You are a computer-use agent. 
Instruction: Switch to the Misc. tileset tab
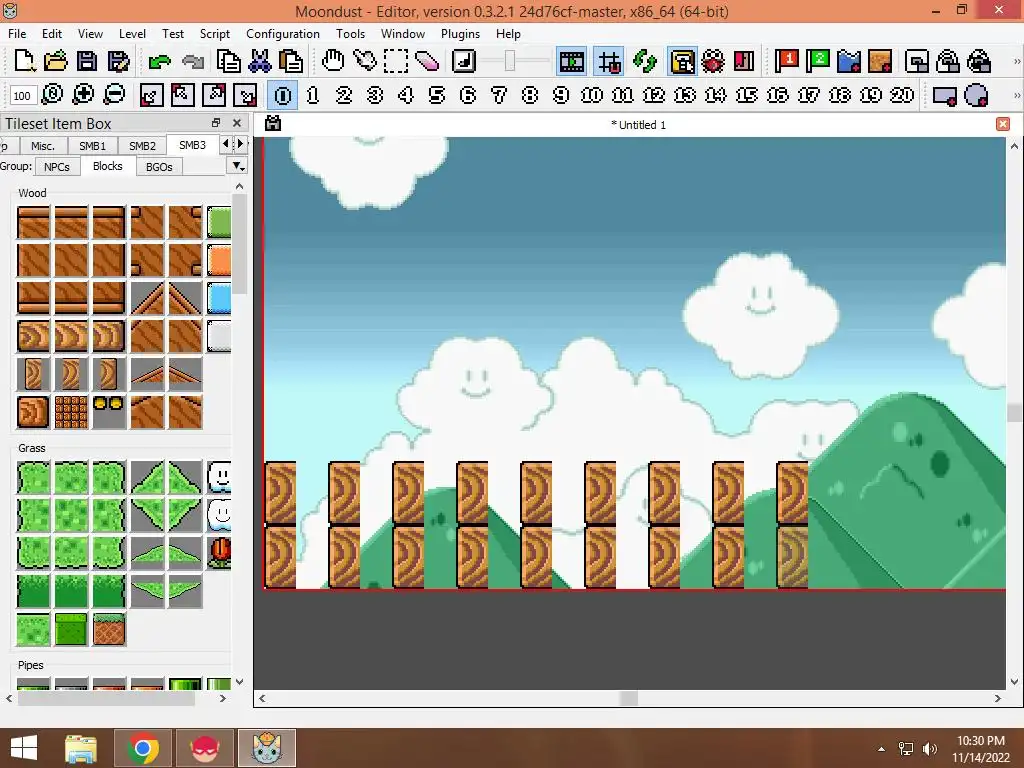tap(42, 146)
